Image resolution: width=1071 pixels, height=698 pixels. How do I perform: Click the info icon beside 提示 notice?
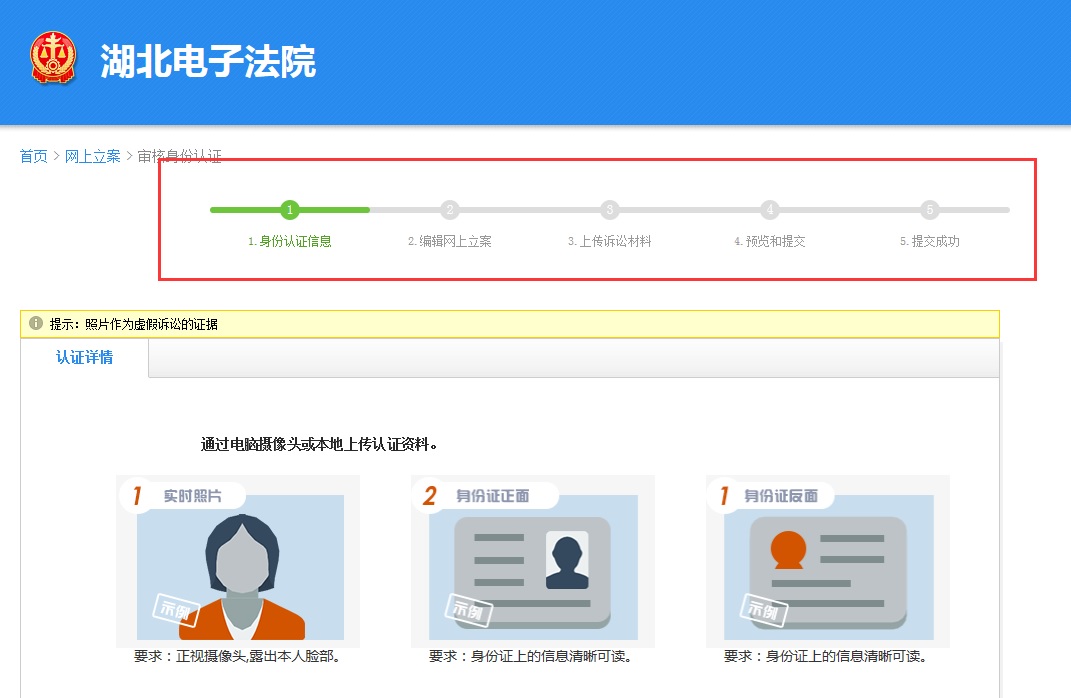point(36,324)
